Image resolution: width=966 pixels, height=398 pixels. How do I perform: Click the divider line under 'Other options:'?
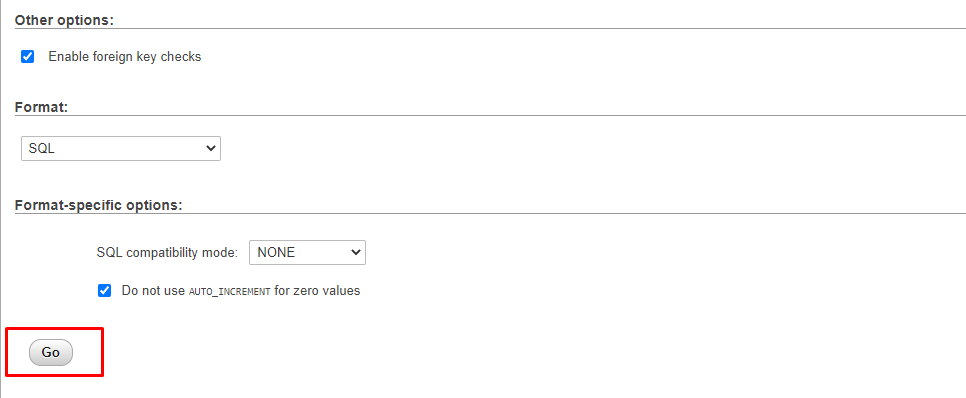(x=490, y=28)
